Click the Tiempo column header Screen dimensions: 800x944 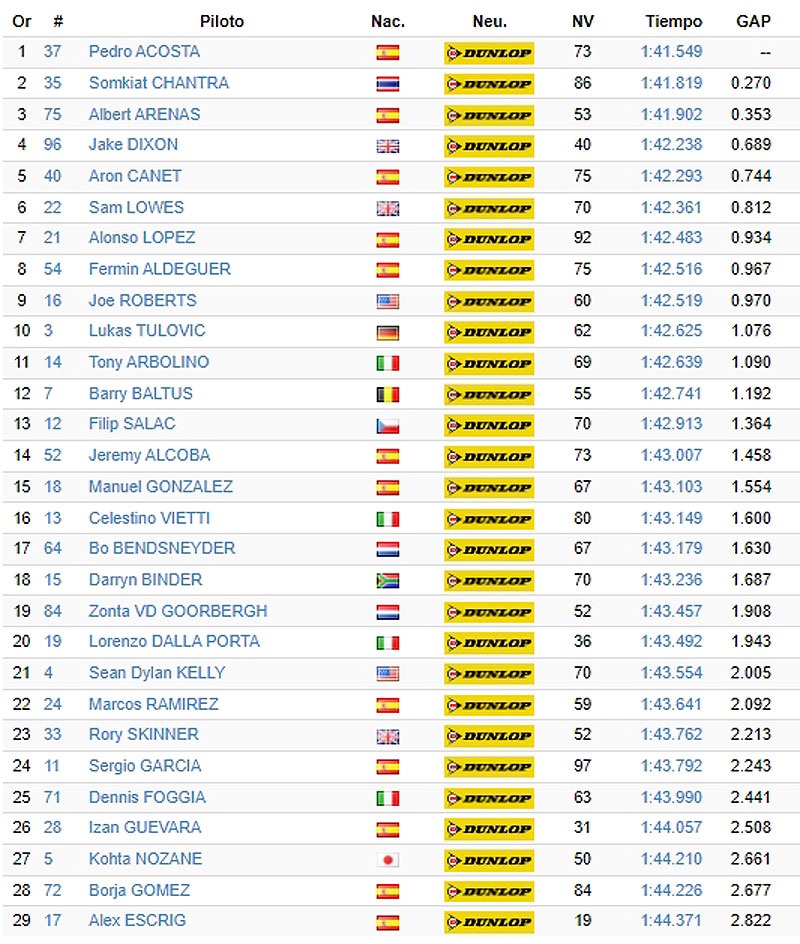(674, 22)
